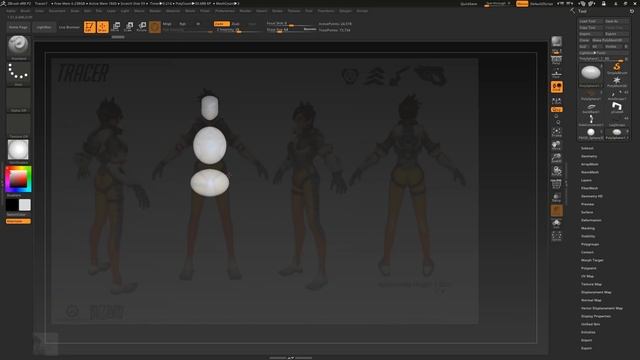This screenshot has width=640, height=360.
Task: Toggle Mrgb paint mode
Action: coord(167,24)
